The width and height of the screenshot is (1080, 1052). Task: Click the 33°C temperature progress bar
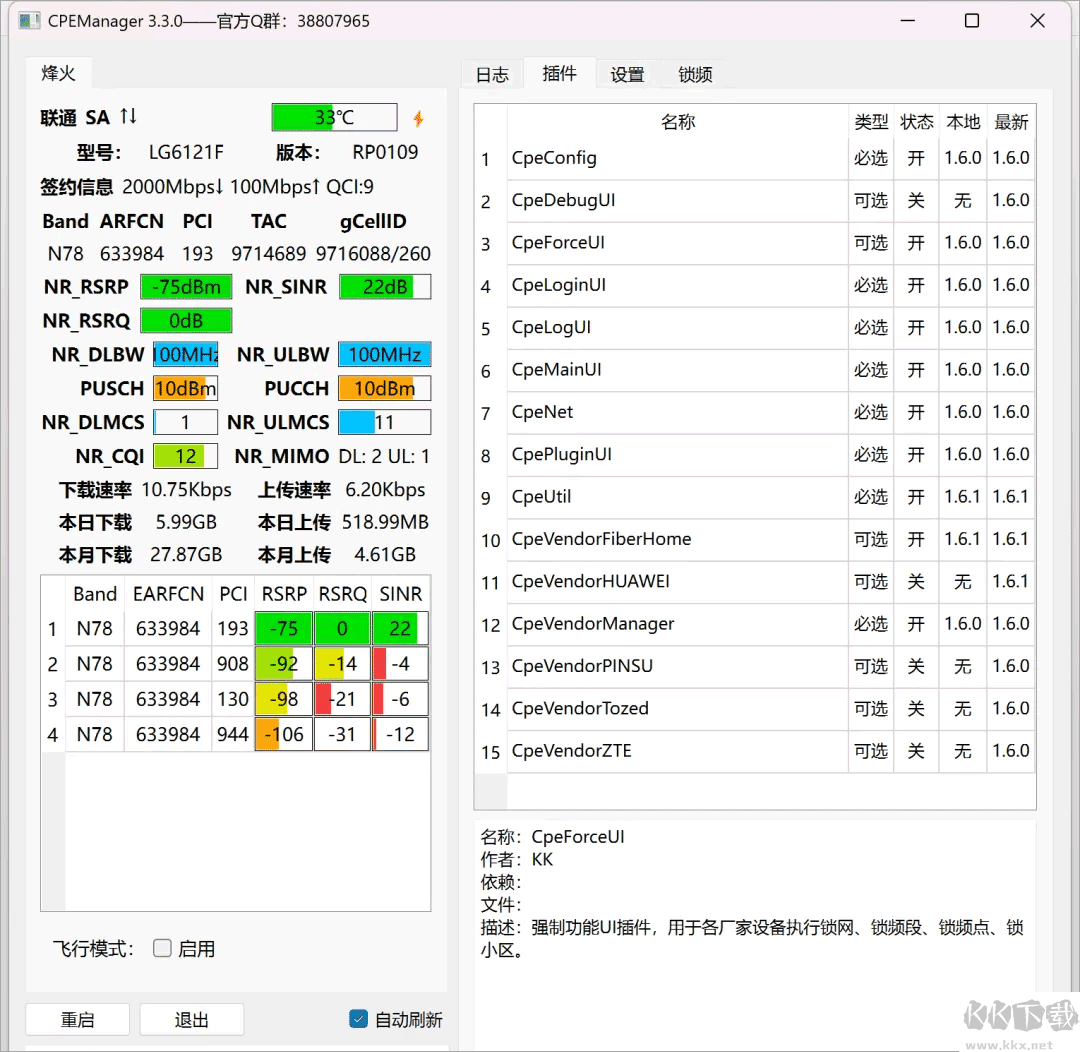(334, 117)
